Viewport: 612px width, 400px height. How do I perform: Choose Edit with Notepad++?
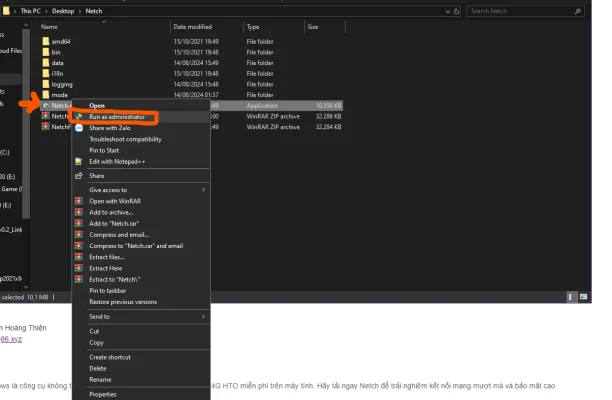117,162
